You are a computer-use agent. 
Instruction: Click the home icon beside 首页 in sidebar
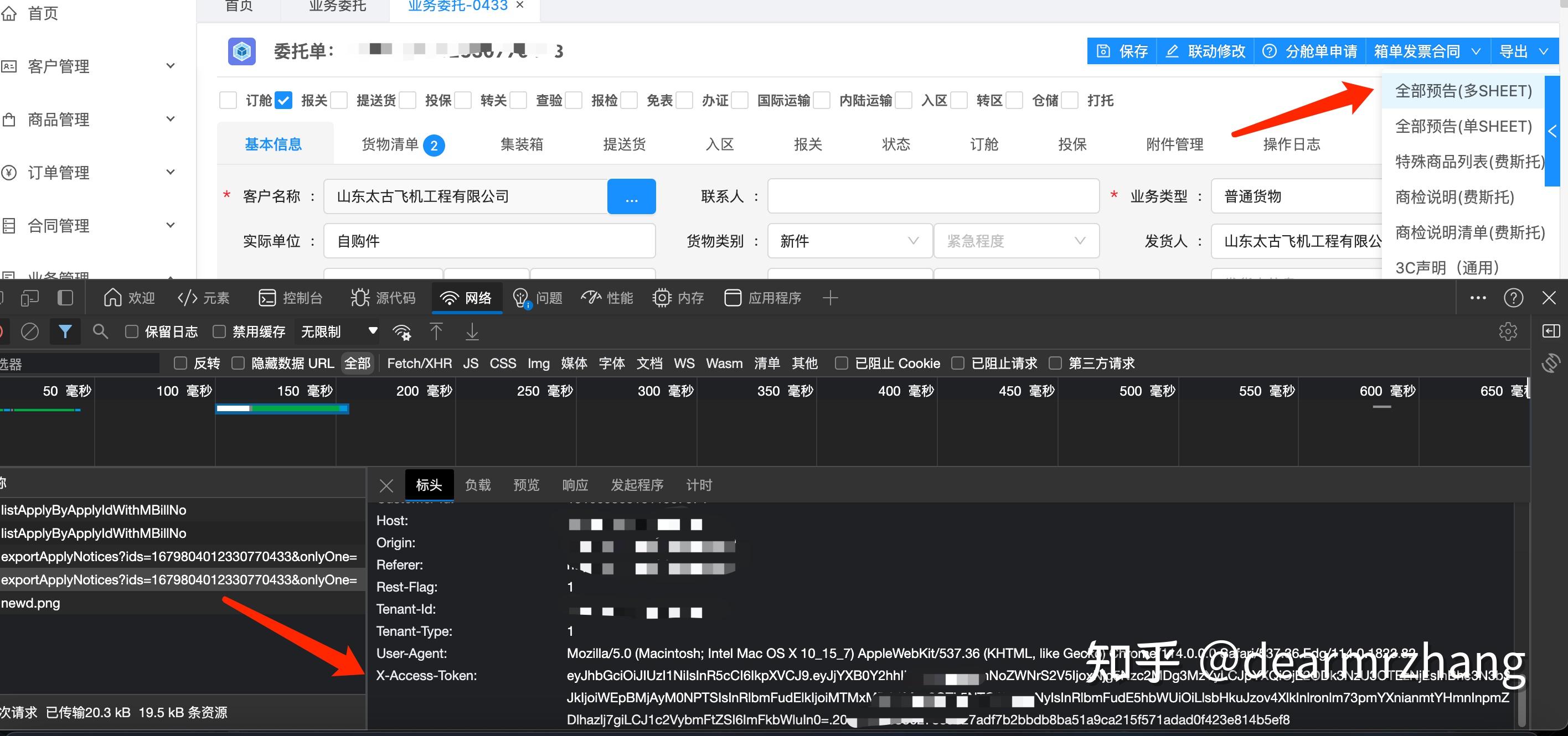click(8, 13)
